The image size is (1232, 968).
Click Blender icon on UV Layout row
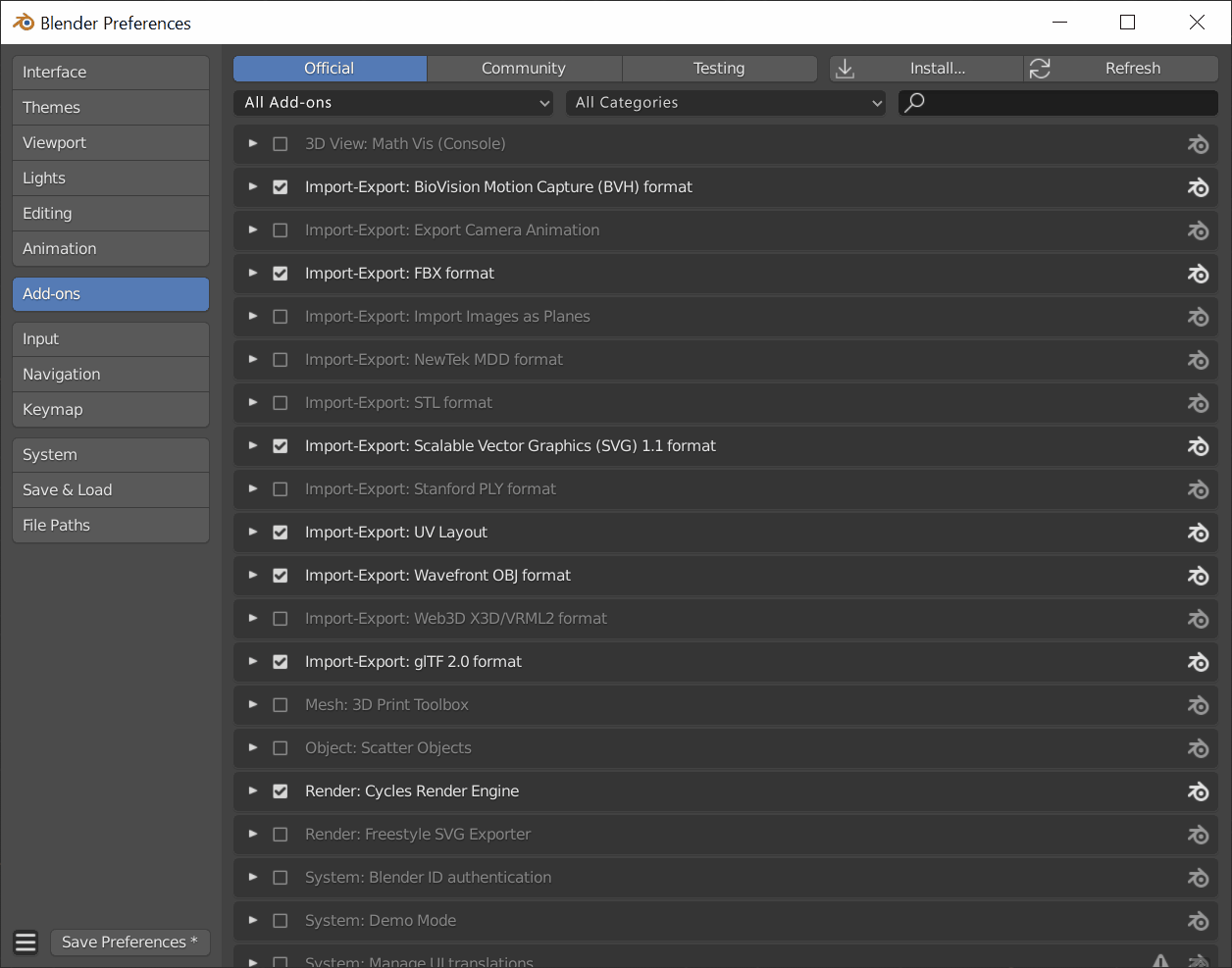pyautogui.click(x=1198, y=533)
